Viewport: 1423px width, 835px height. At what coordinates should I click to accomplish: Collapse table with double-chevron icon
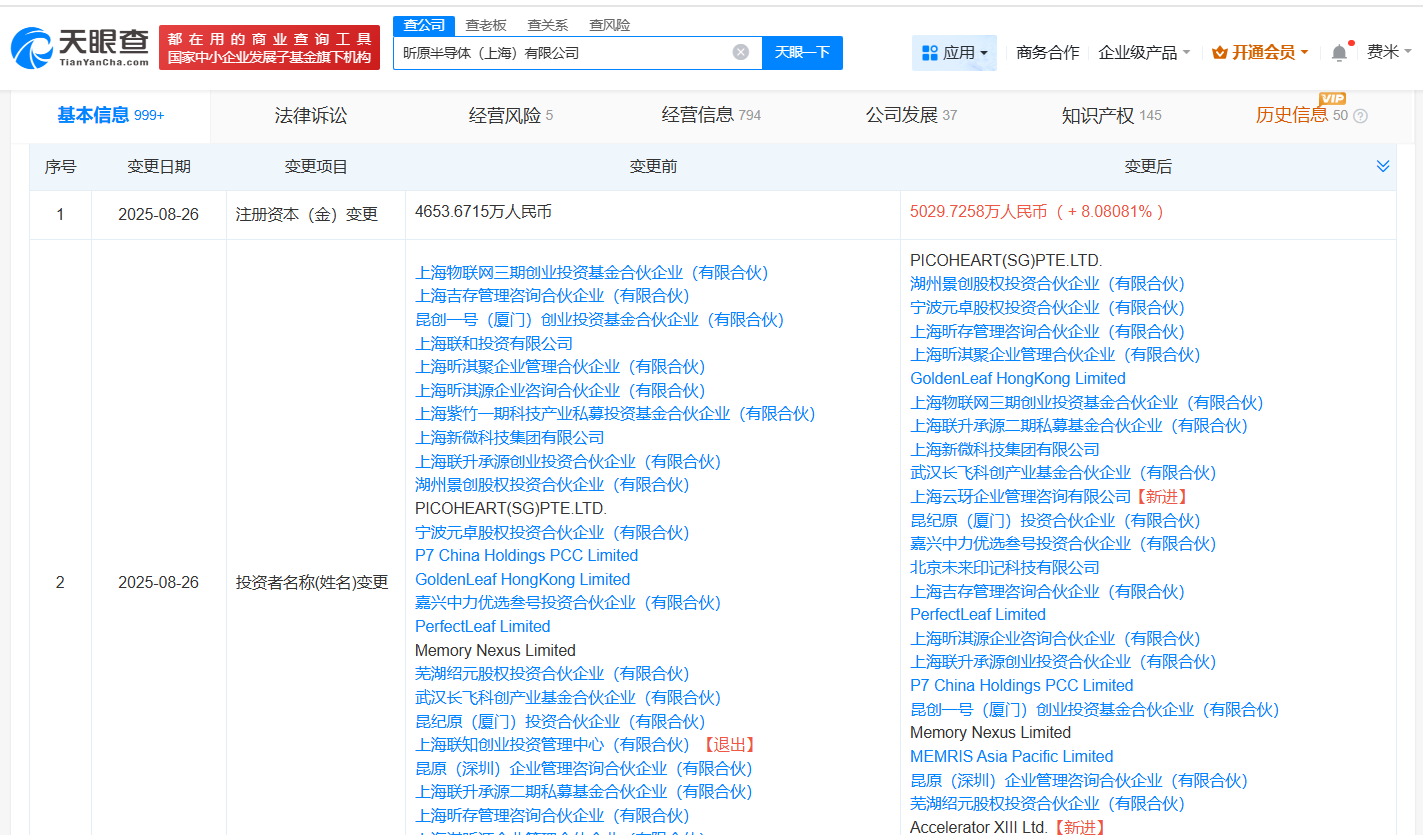coord(1383,166)
